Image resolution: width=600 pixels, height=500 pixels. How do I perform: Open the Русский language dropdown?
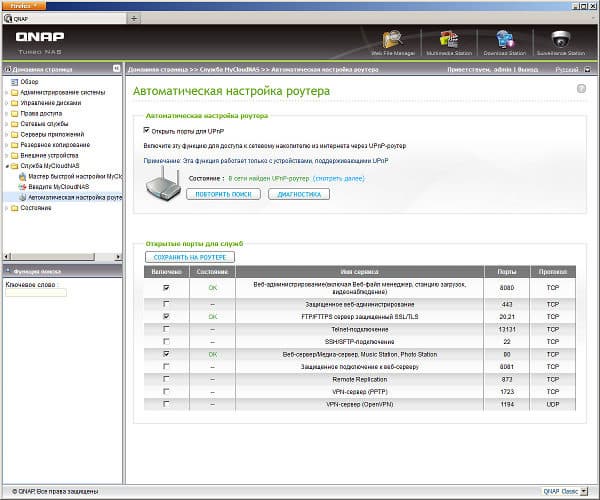point(587,70)
